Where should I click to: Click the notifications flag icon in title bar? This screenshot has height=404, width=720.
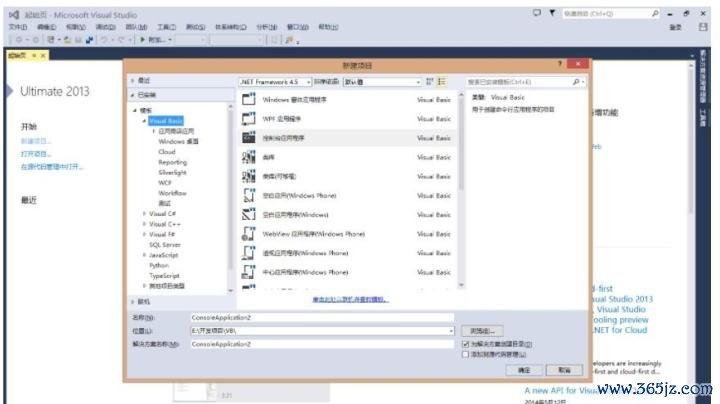(x=552, y=13)
